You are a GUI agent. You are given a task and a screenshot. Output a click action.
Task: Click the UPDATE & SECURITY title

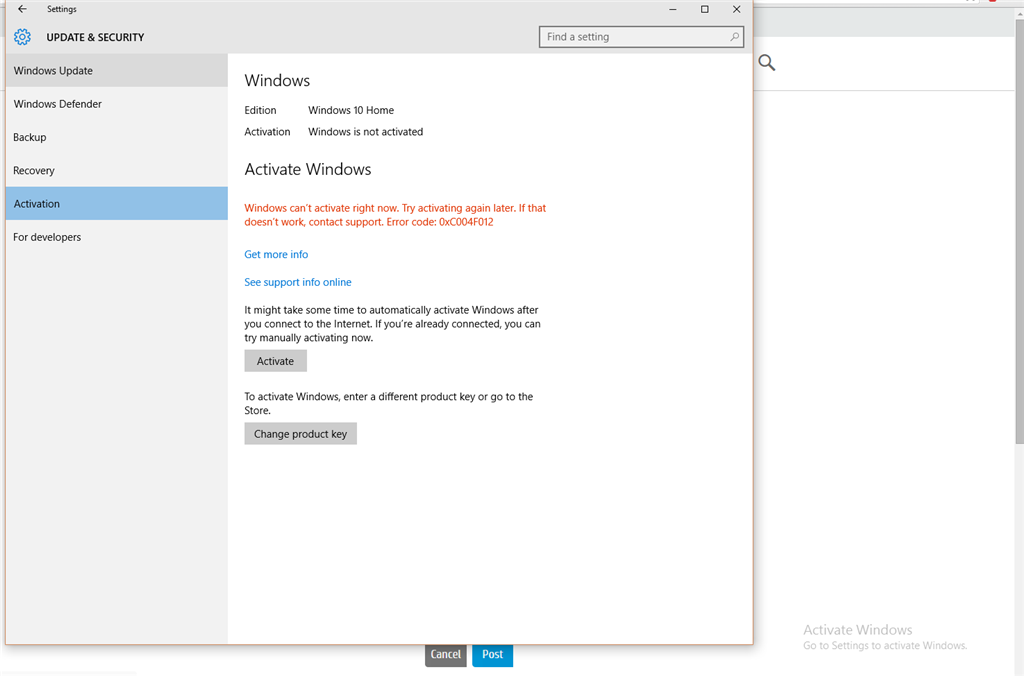pos(95,37)
